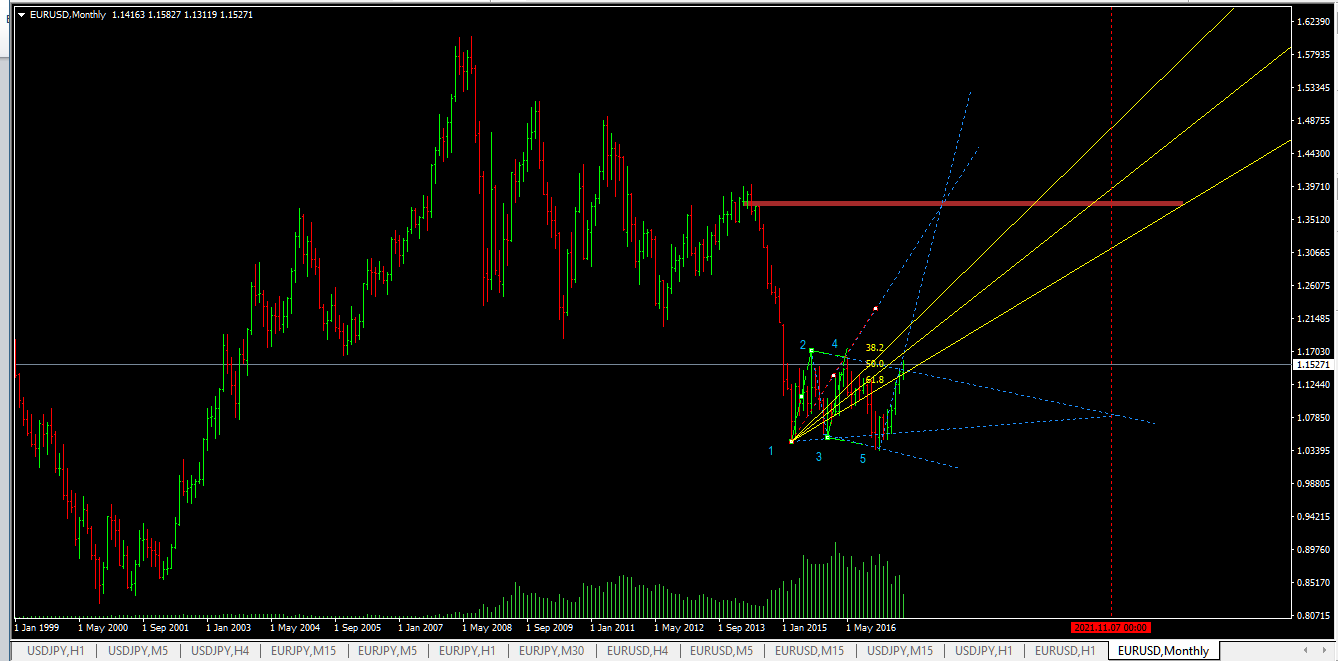
Task: Select the 38.2 Fibonacci level label
Action: [x=874, y=348]
